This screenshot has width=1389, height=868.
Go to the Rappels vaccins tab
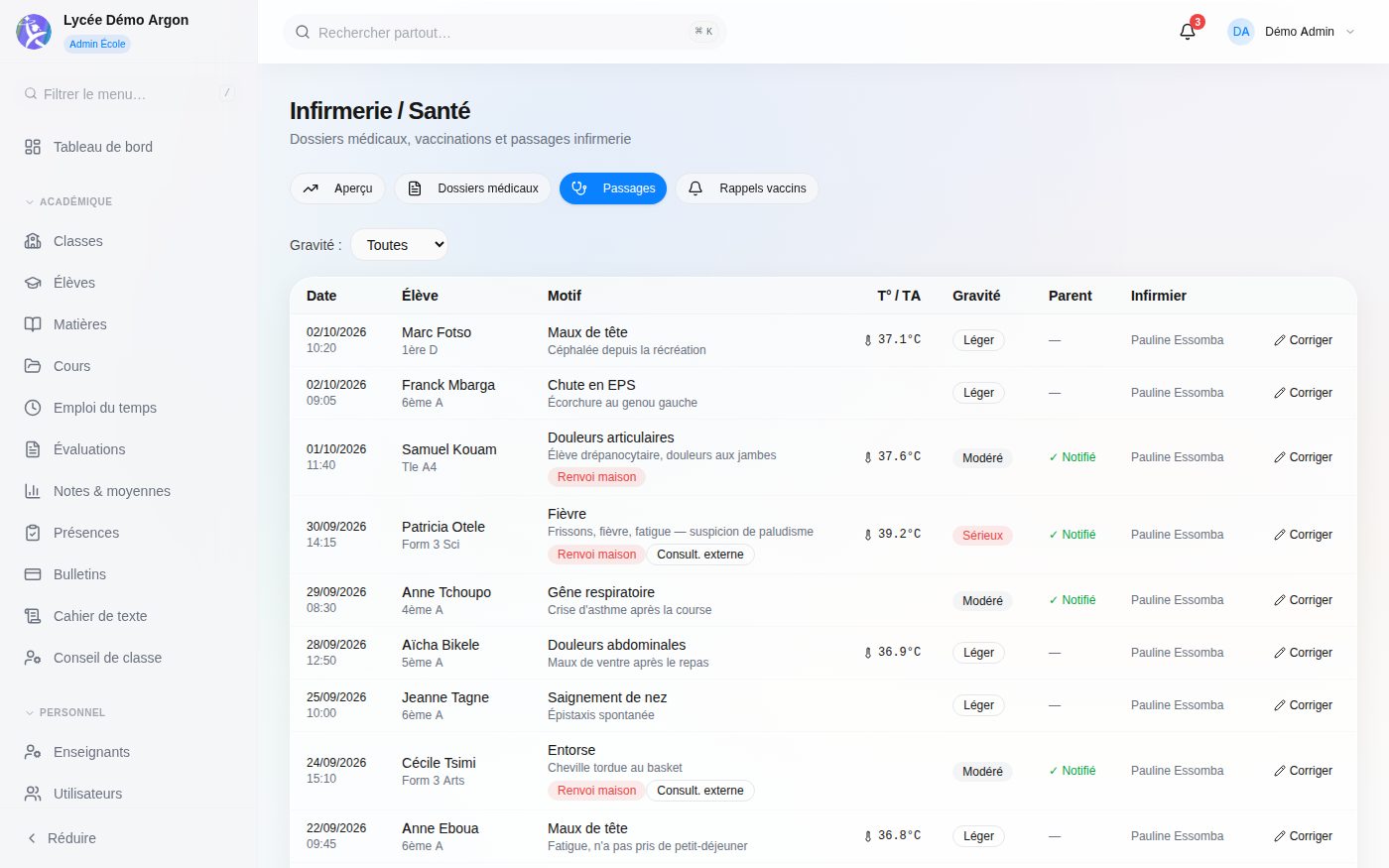click(x=747, y=188)
